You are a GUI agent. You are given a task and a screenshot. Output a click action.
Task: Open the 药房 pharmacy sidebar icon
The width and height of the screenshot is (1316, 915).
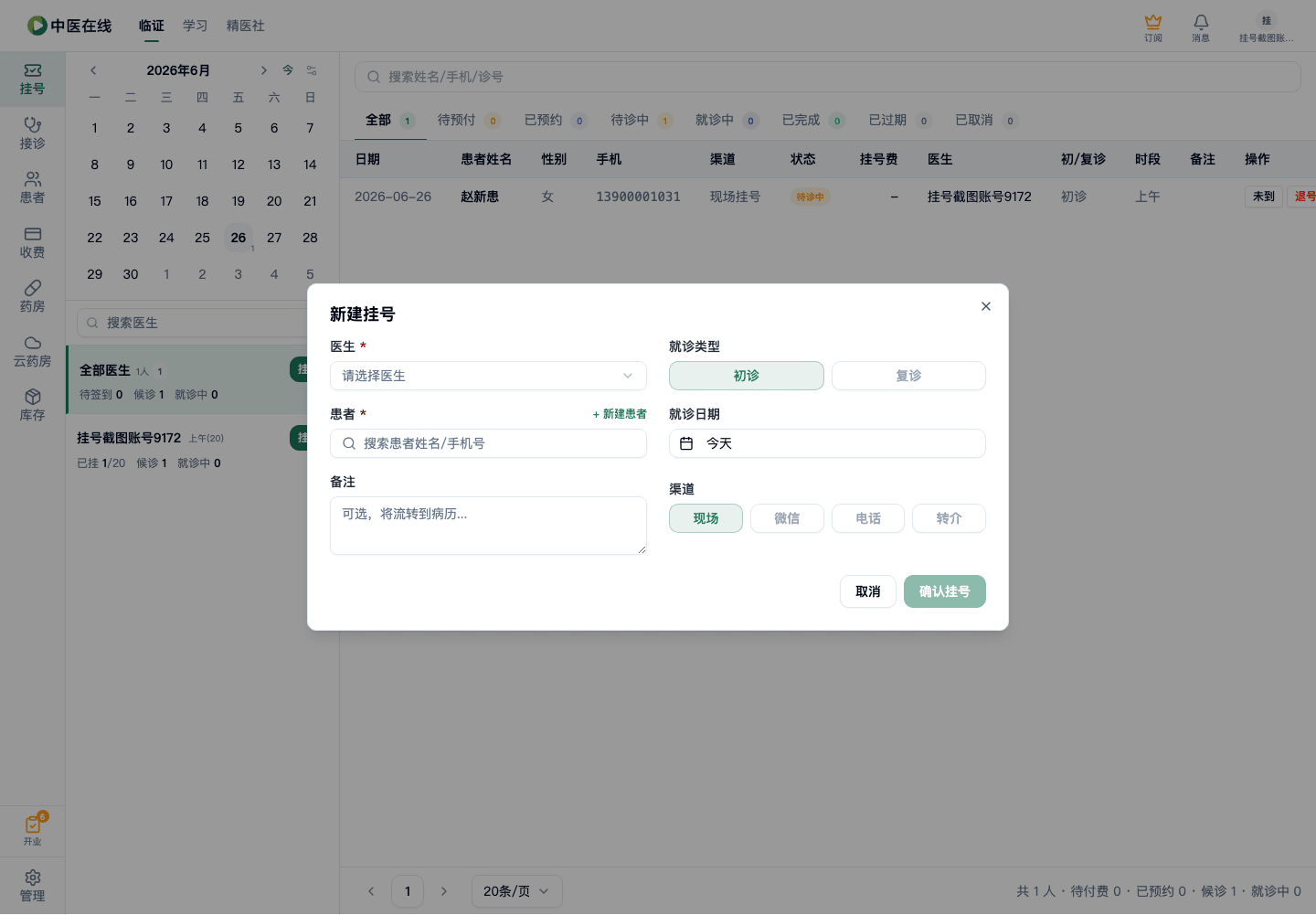(x=32, y=296)
